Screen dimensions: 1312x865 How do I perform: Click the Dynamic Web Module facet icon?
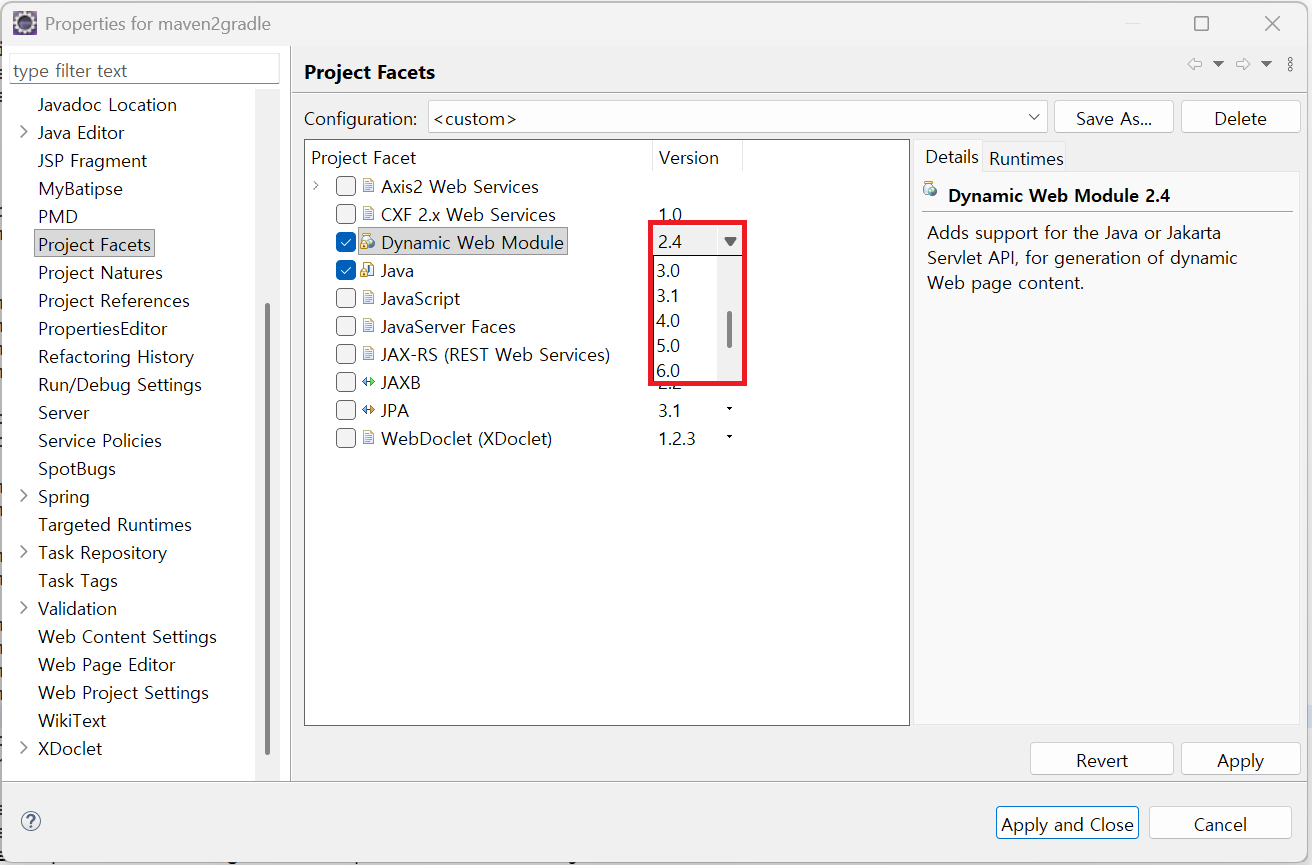pos(367,242)
